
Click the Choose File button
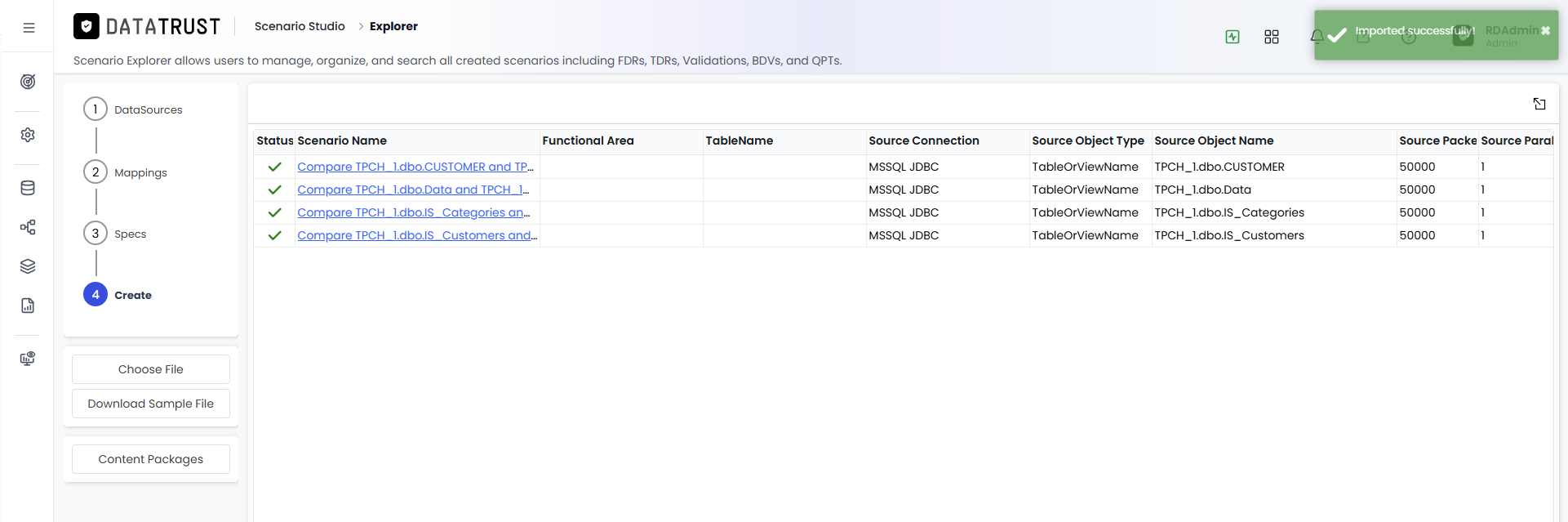point(151,369)
